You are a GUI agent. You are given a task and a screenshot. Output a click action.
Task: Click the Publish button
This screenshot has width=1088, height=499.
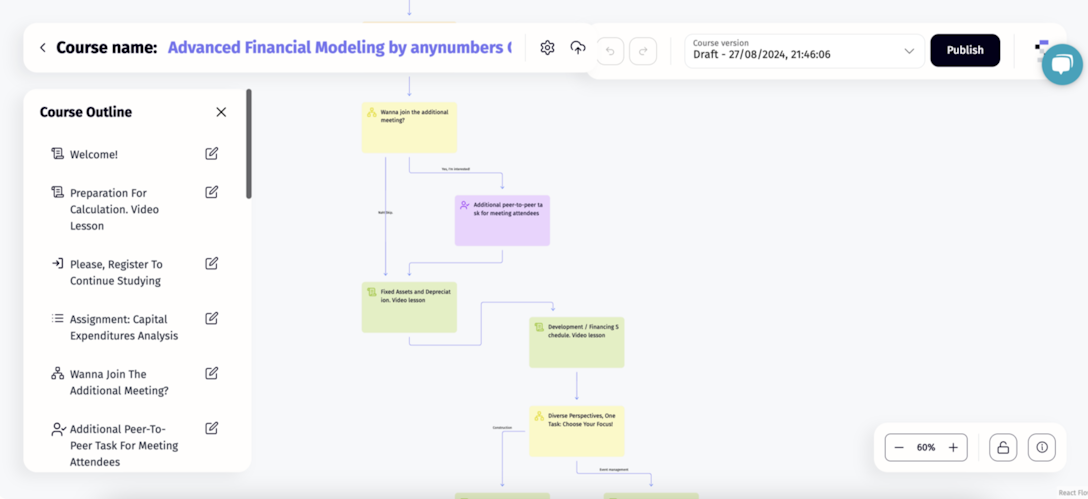pyautogui.click(x=964, y=50)
